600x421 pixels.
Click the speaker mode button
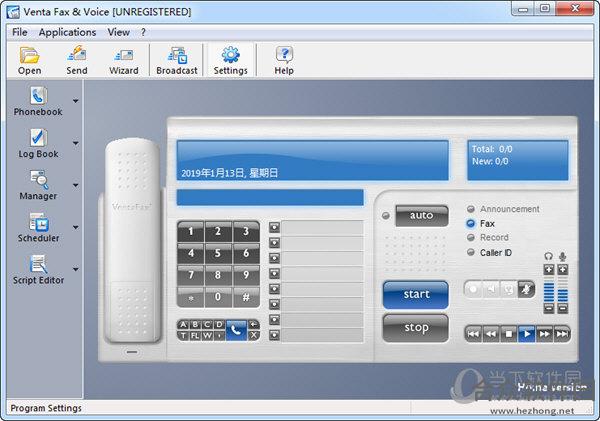coord(491,289)
